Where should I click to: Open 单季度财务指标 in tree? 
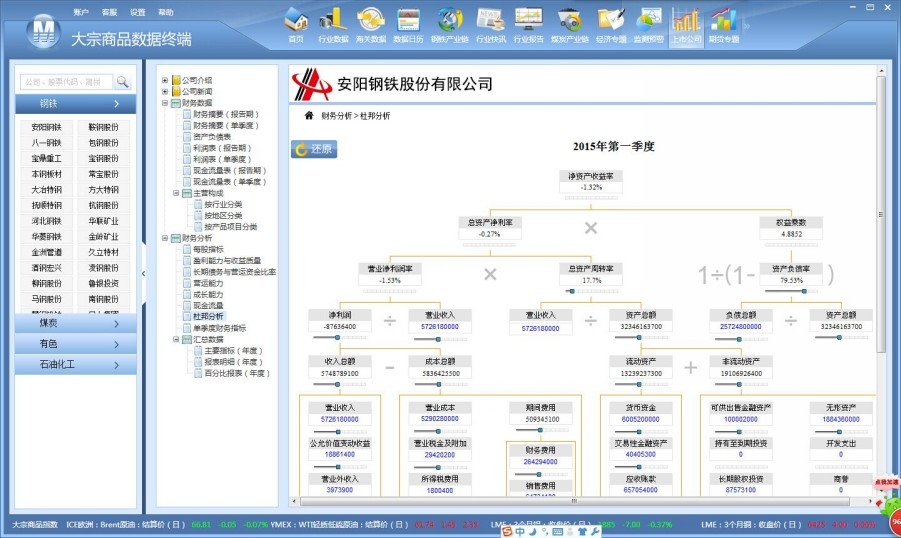(x=220, y=328)
